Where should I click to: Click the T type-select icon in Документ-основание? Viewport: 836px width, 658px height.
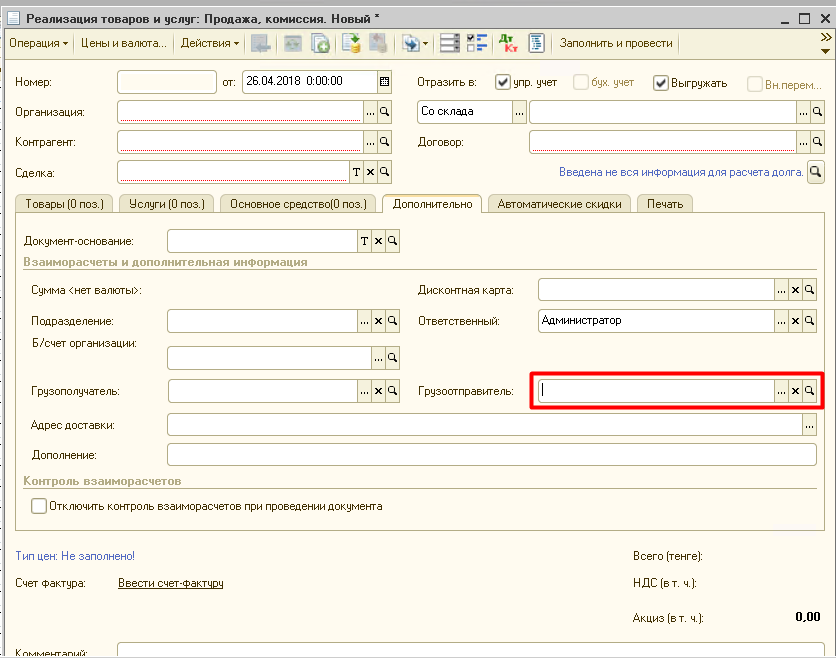click(x=365, y=241)
